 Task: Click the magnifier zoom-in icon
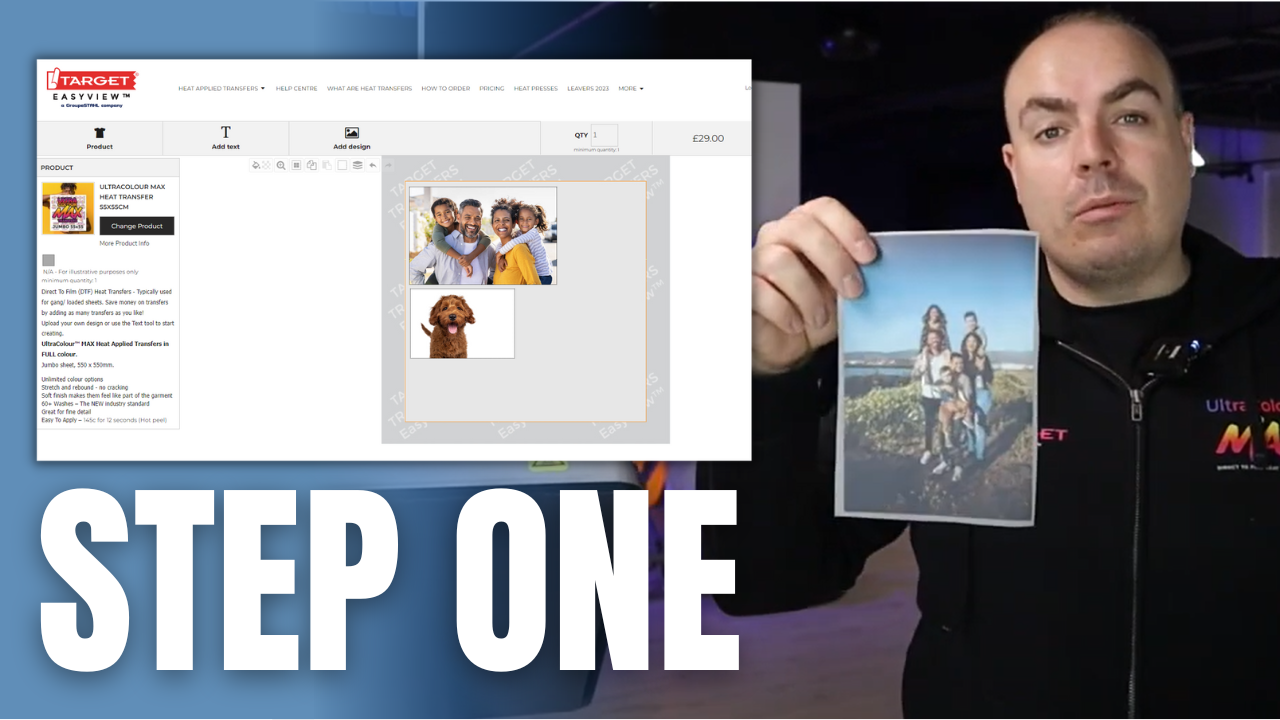point(281,165)
